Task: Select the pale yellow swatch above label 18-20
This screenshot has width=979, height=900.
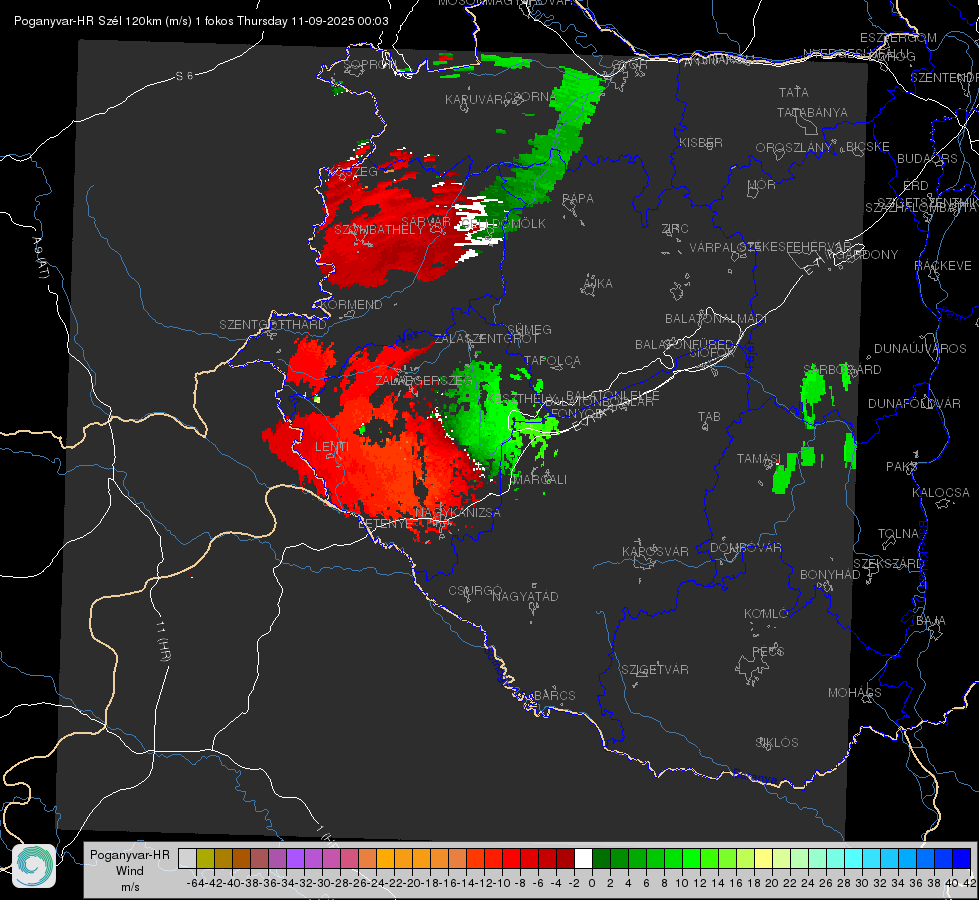Action: click(763, 858)
